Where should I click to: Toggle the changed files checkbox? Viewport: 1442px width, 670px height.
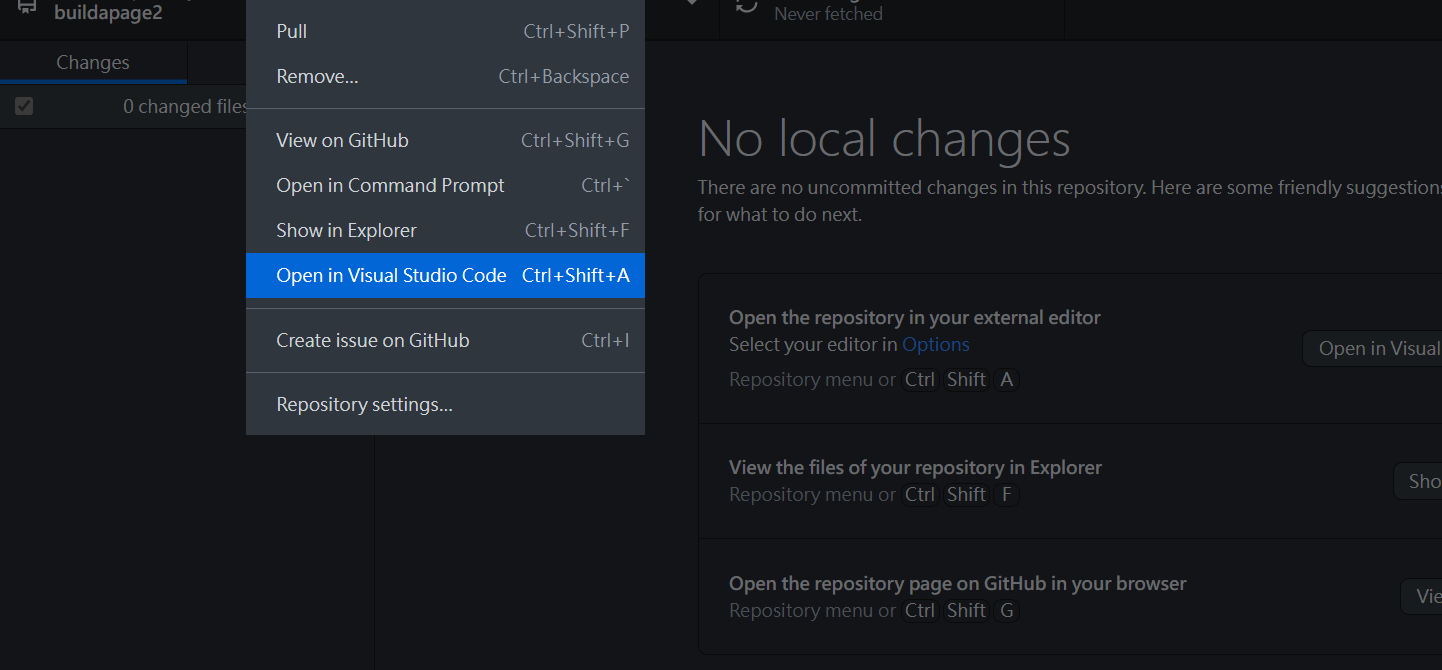(x=24, y=106)
